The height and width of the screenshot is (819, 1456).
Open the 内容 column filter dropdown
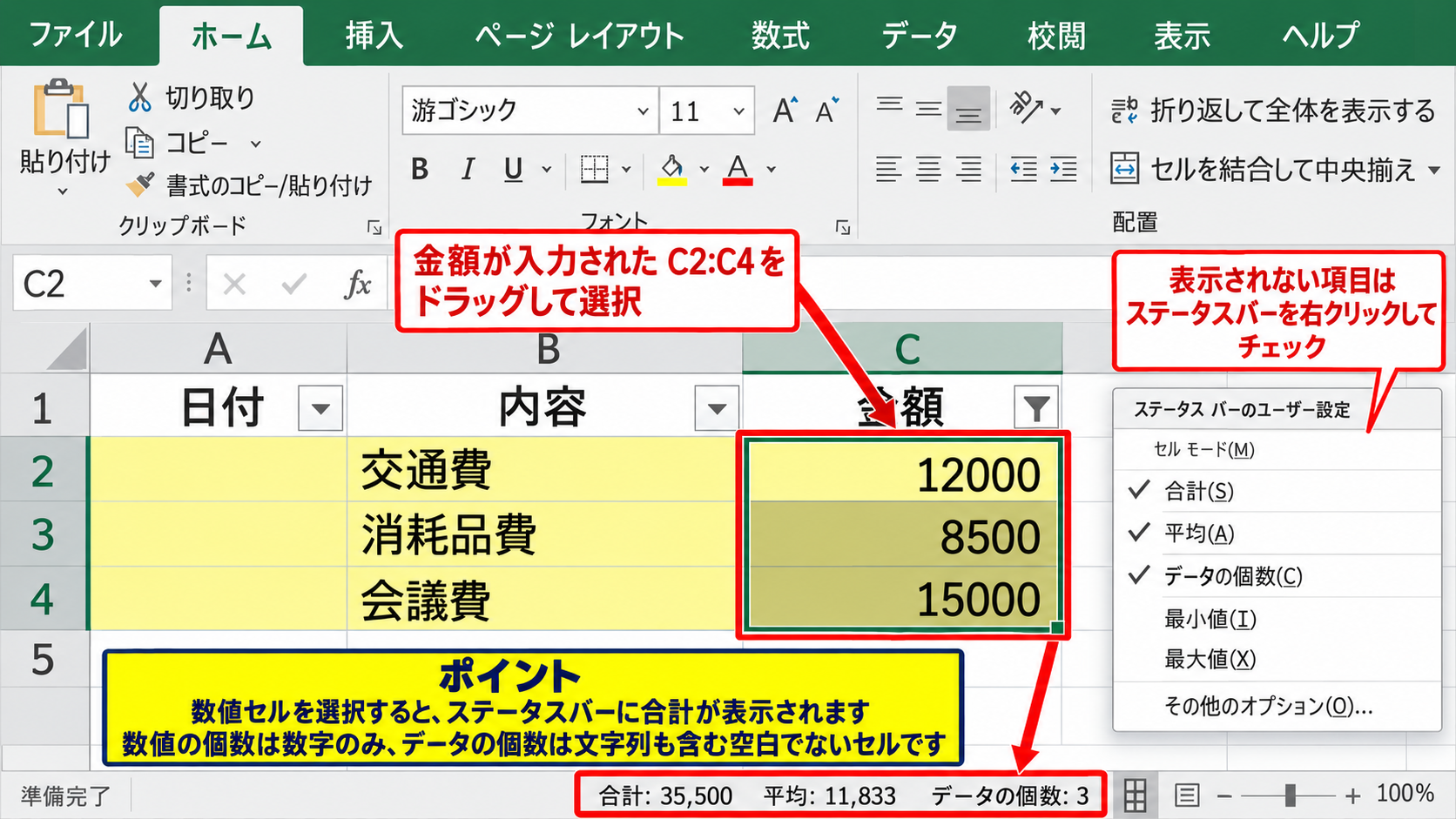point(717,408)
